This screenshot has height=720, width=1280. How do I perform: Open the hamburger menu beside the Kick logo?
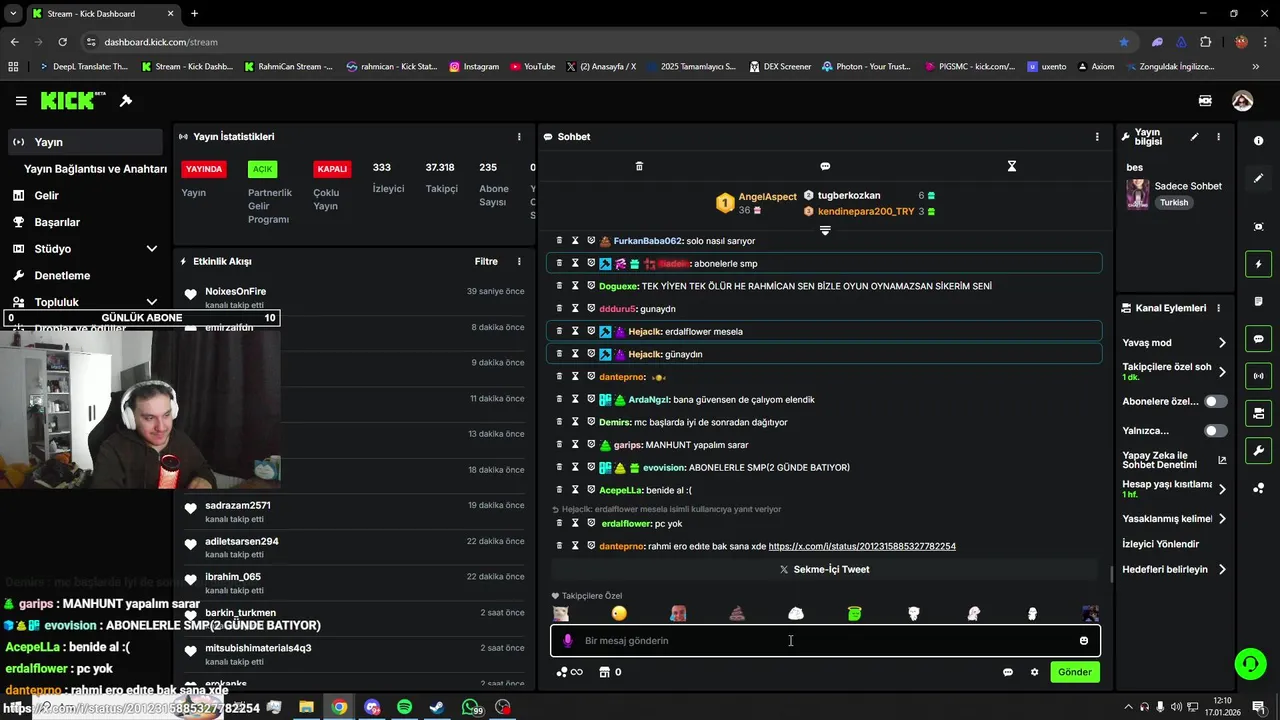pos(21,101)
